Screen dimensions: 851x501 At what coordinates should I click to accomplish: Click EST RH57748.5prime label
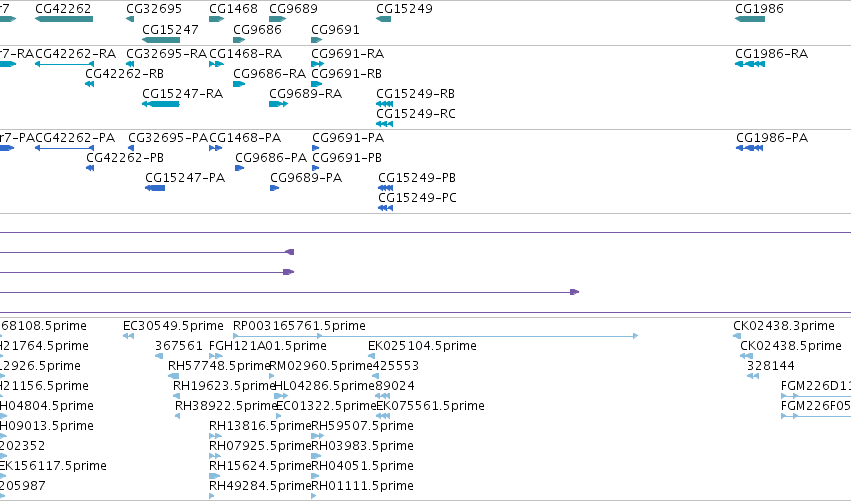[219, 366]
